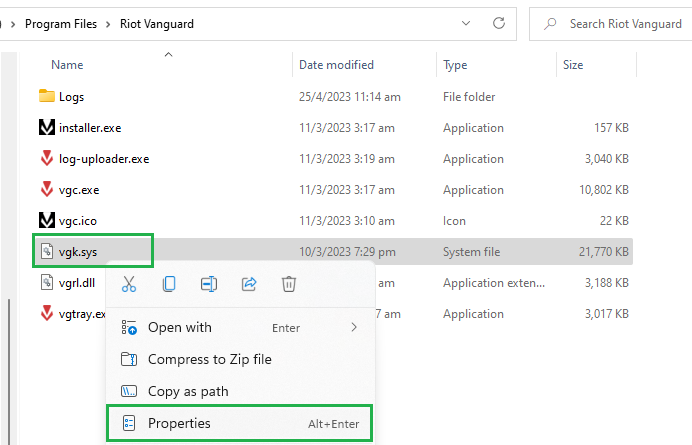Click 25/4/2023 11:14 am date
This screenshot has height=445, width=692.
pyautogui.click(x=350, y=97)
